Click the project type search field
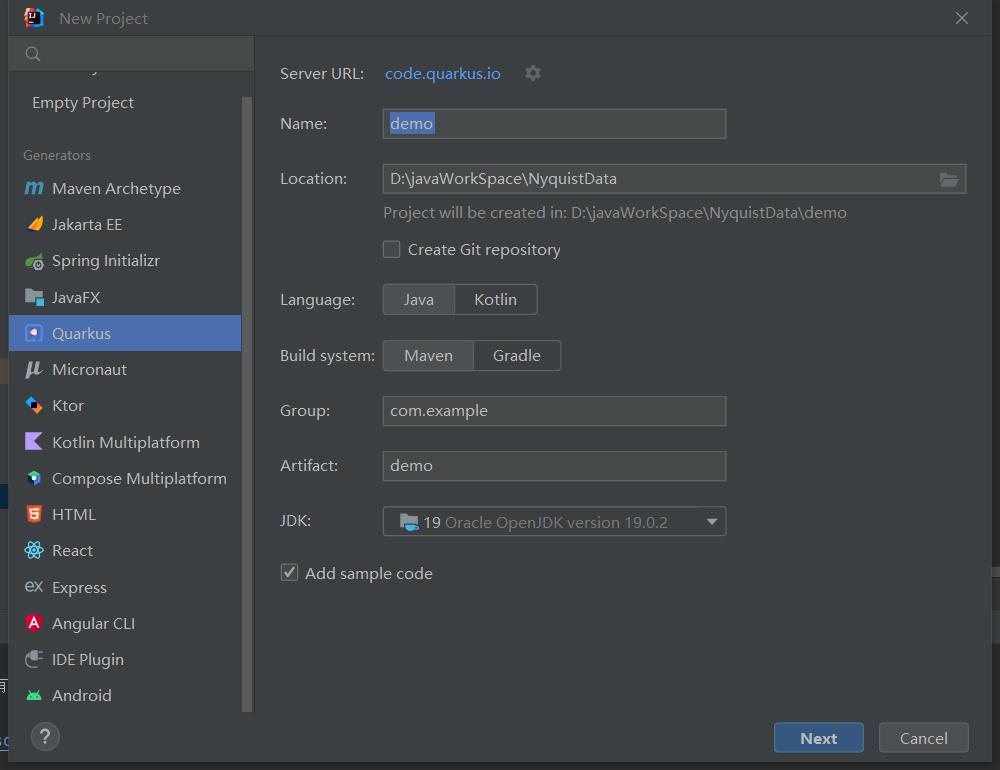The image size is (1000, 770). 140,54
